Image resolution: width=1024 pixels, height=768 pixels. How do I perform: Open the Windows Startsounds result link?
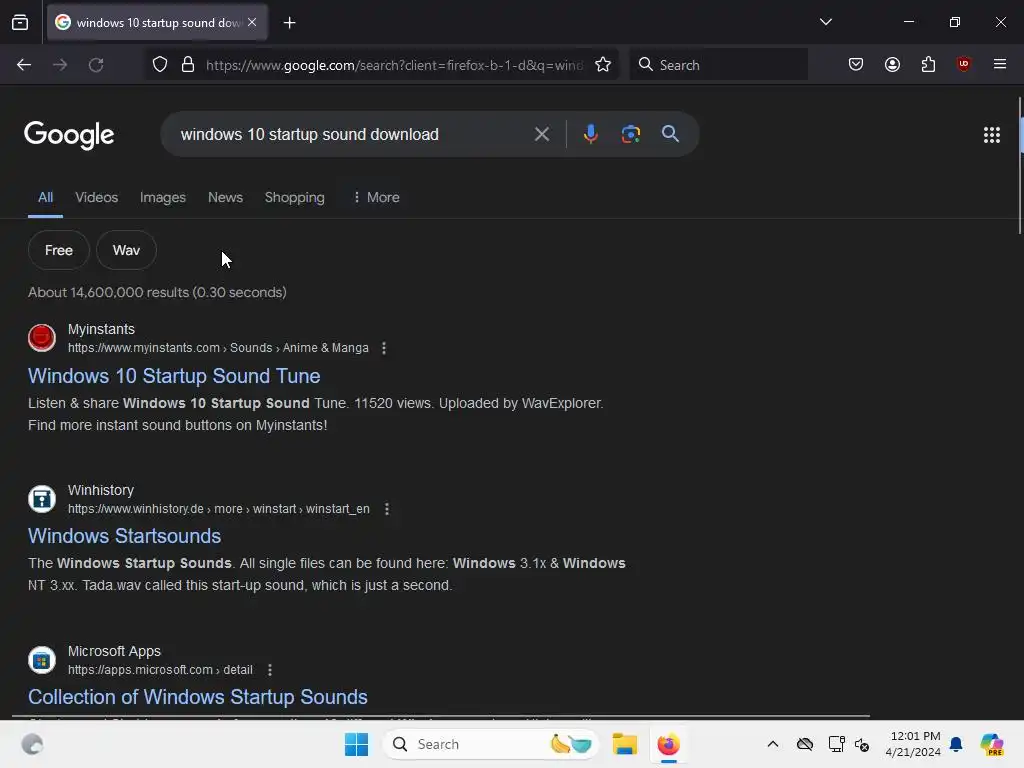click(125, 536)
